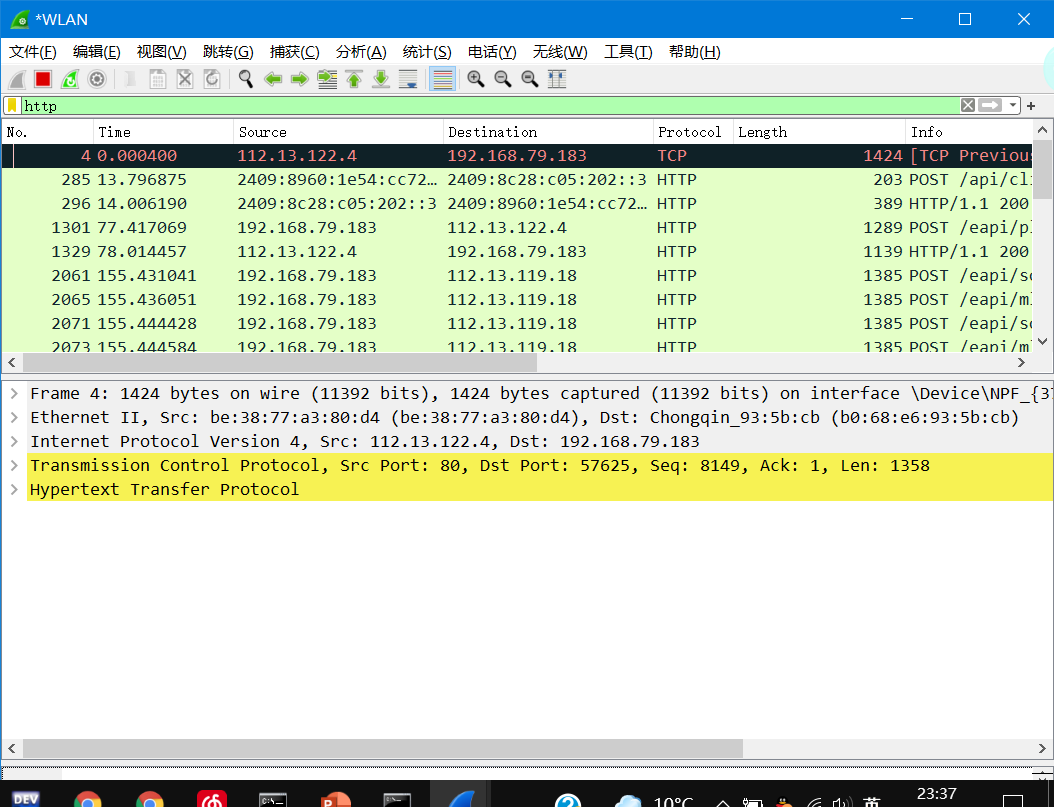Image resolution: width=1054 pixels, height=807 pixels.
Task: Open the 无线(W) menu
Action: pos(559,51)
